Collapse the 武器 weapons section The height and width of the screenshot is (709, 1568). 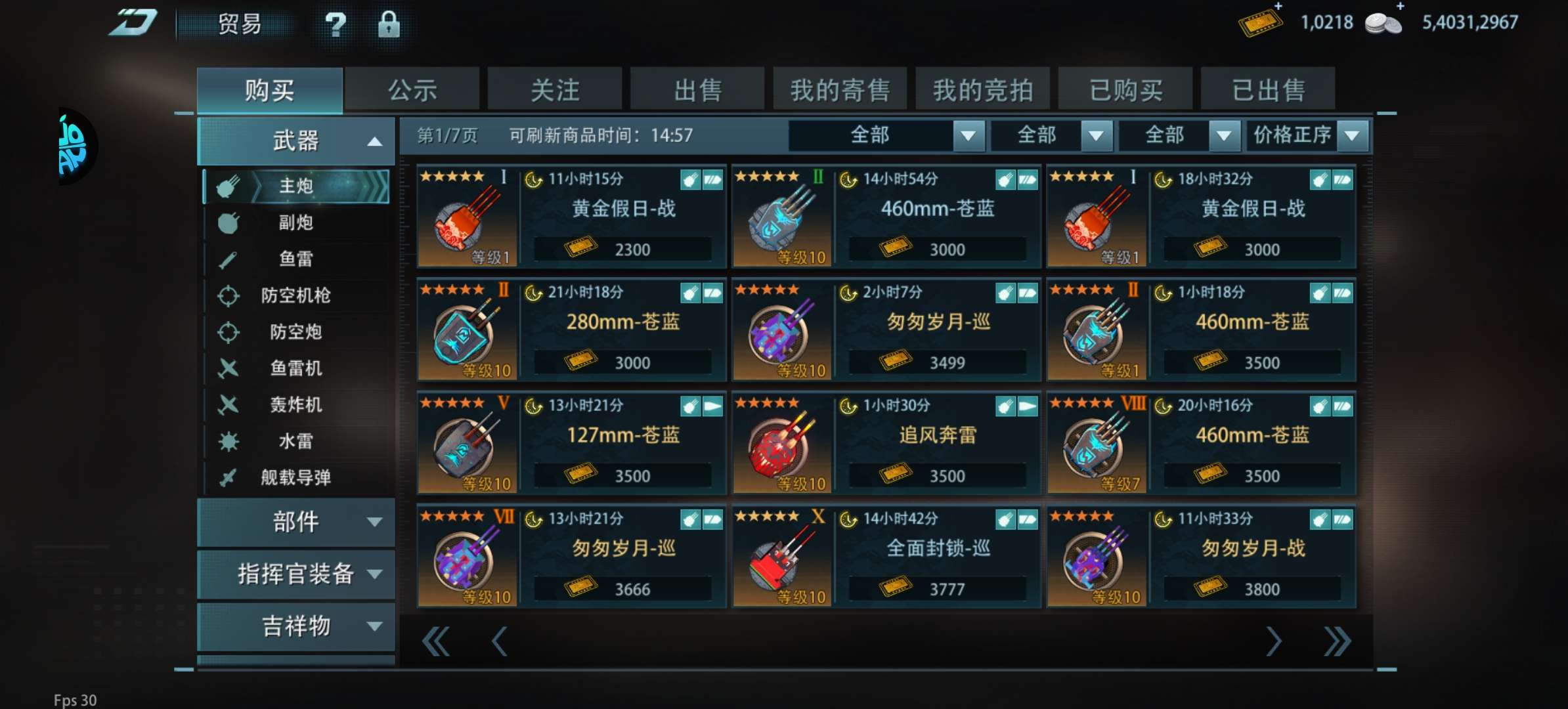(x=296, y=140)
